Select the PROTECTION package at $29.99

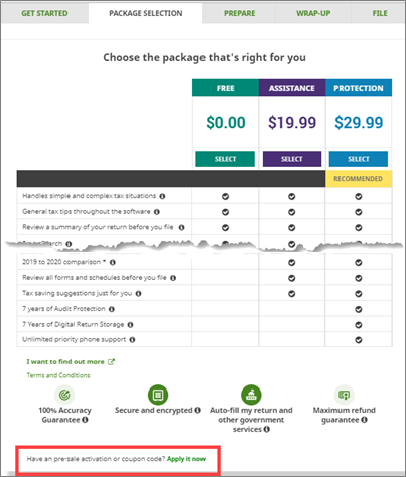click(358, 159)
